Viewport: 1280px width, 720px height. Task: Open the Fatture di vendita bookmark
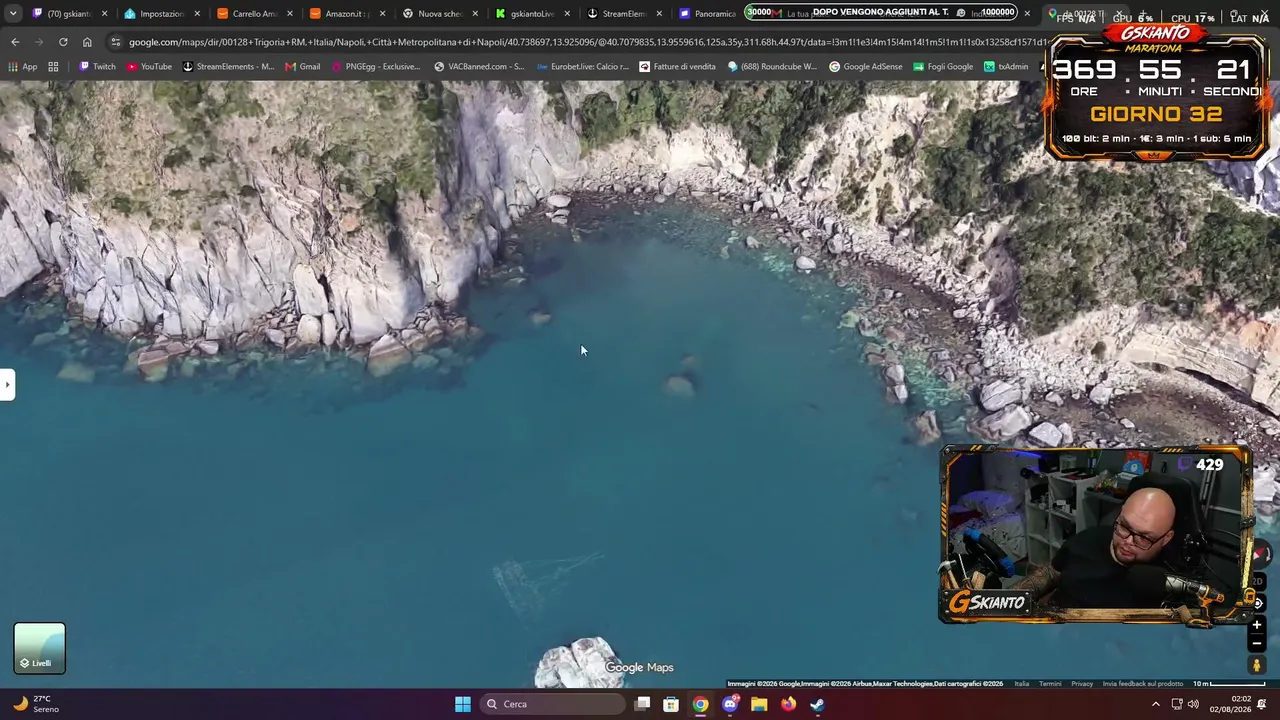678,67
